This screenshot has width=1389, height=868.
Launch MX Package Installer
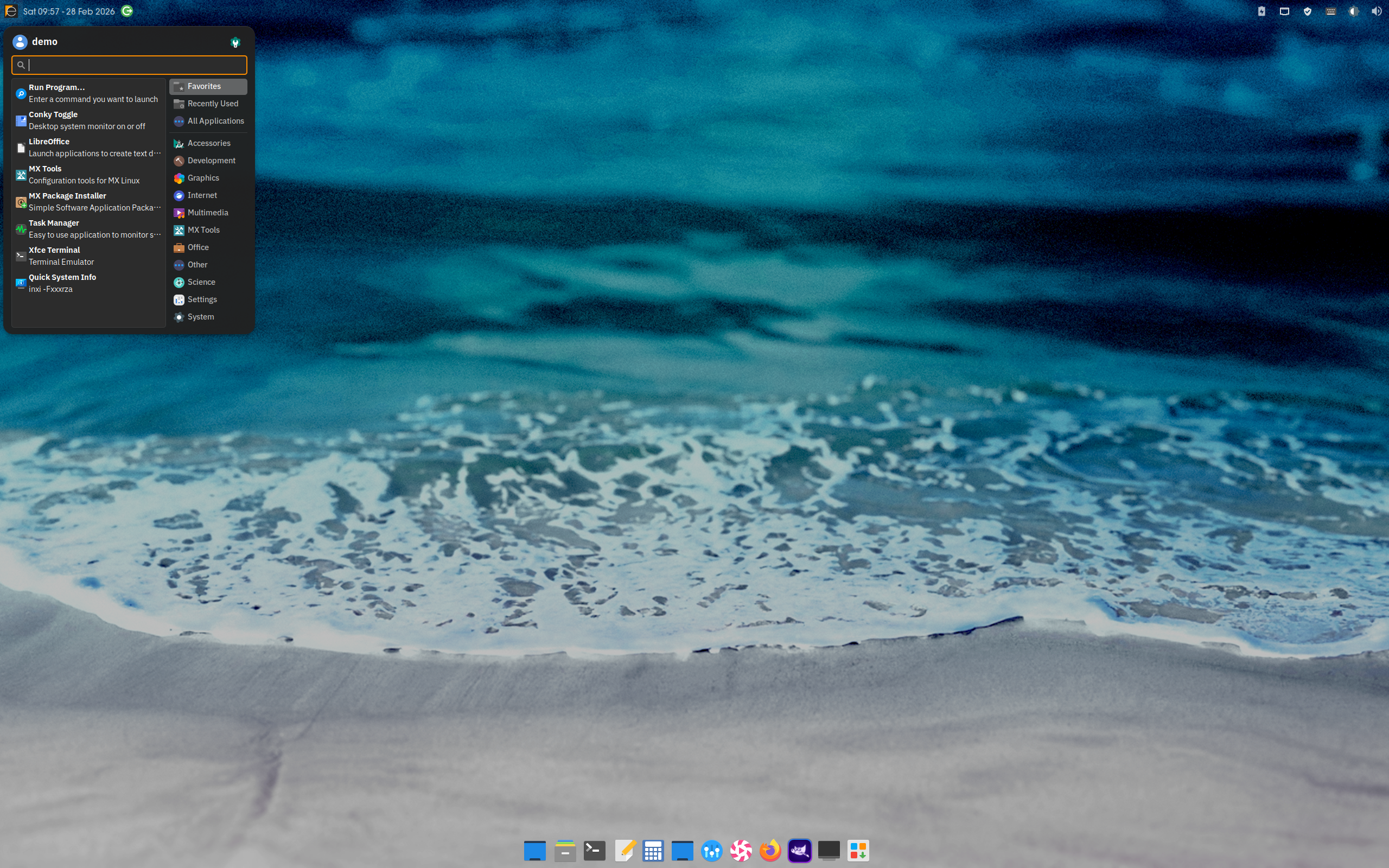(88, 201)
